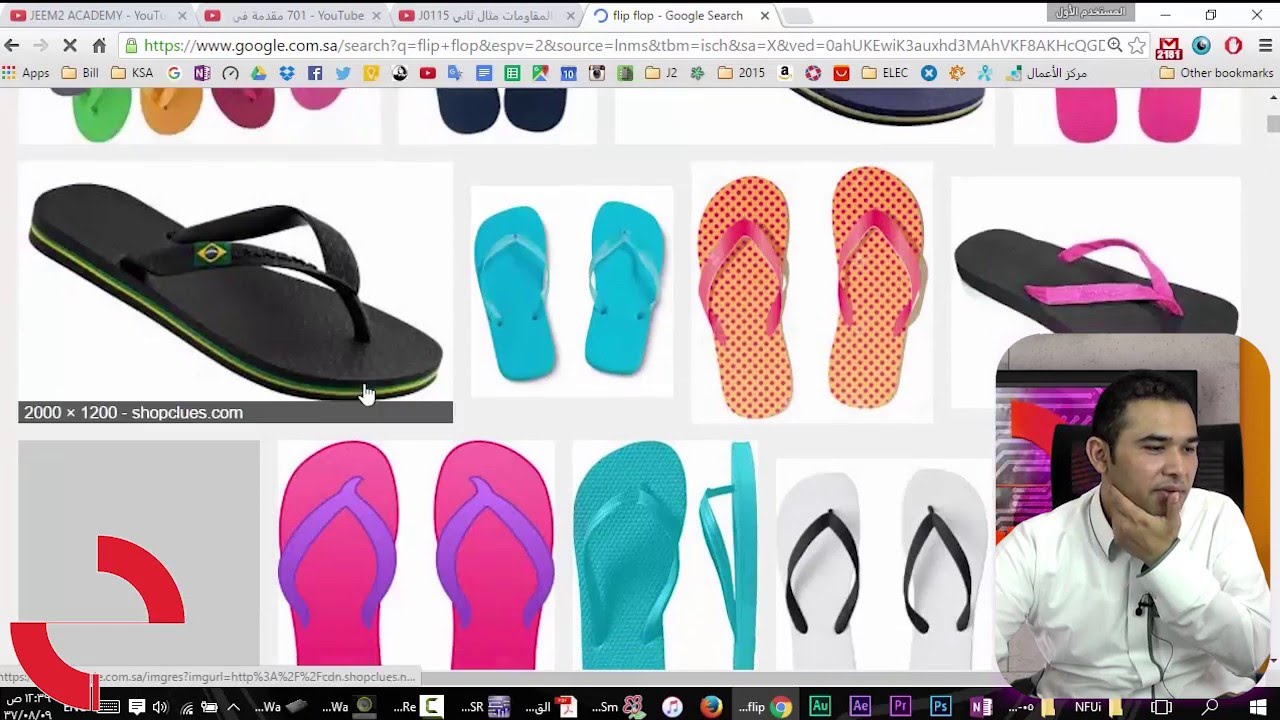Image resolution: width=1280 pixels, height=720 pixels.
Task: Open the Google Maps bookmark icon
Action: click(540, 73)
